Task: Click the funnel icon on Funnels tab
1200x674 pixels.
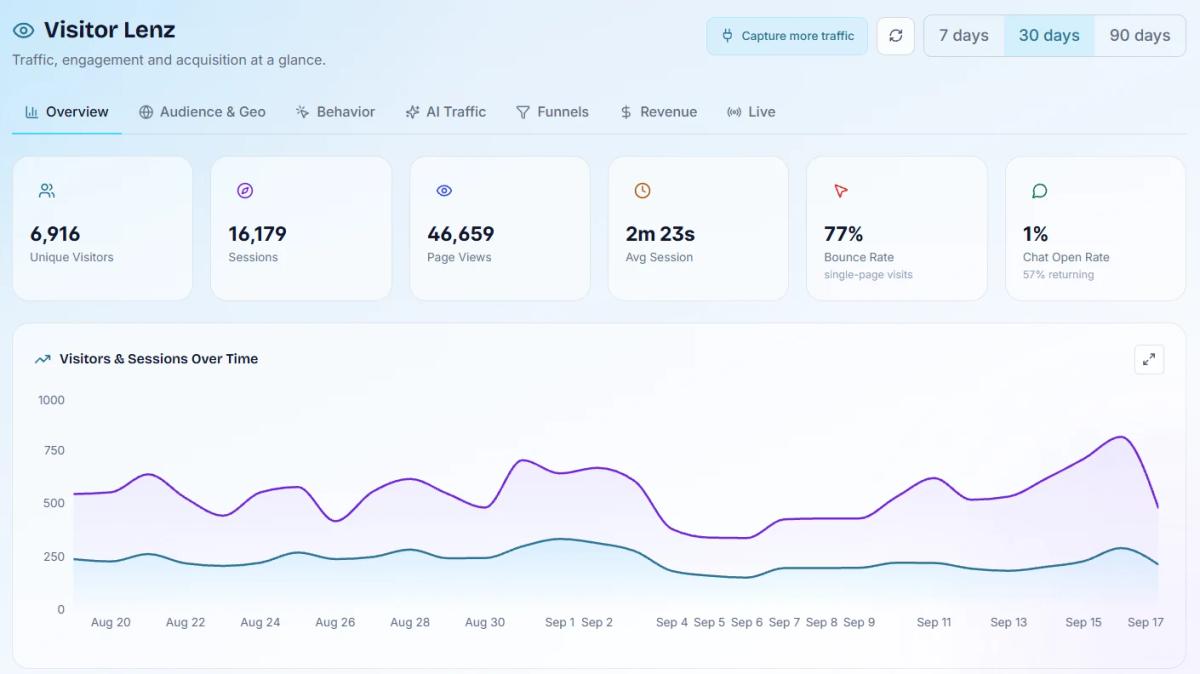Action: click(523, 112)
